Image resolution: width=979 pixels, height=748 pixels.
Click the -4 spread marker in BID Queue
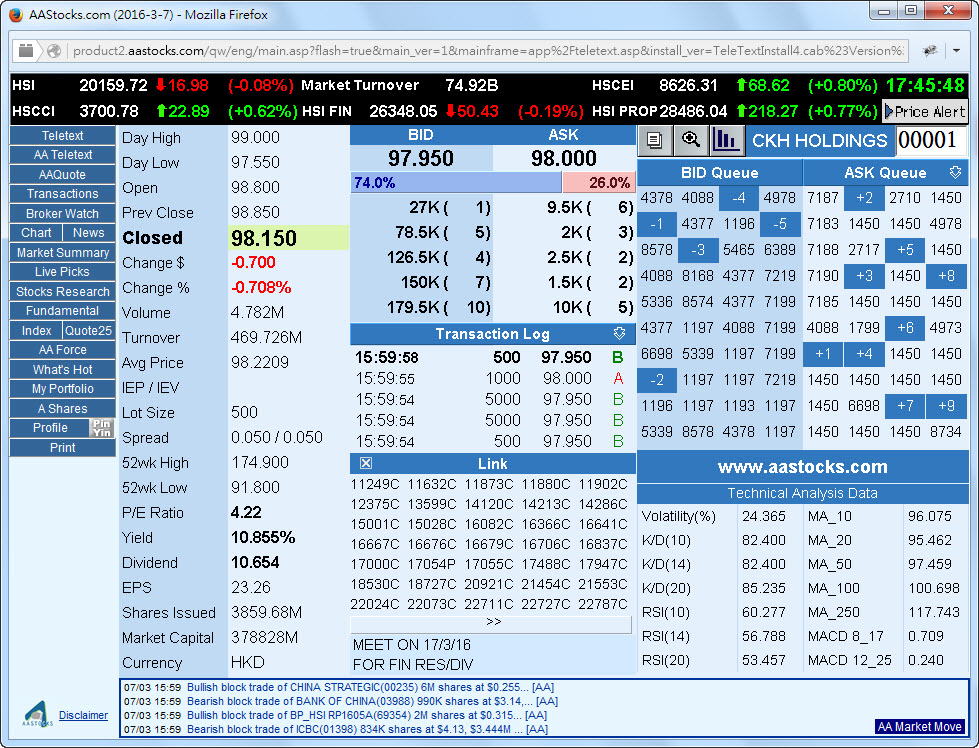click(739, 198)
